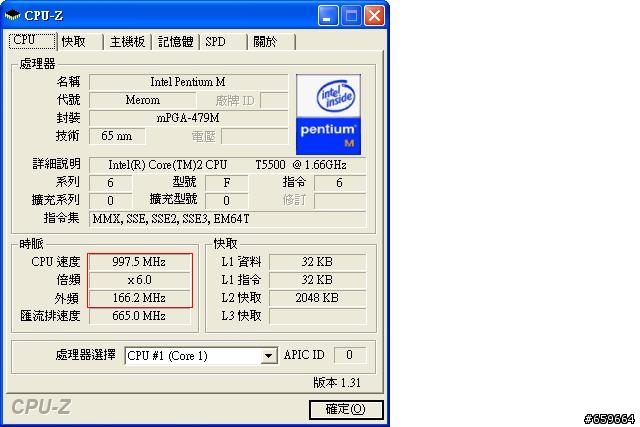Expand the 處理器選擇 dropdown arrow

click(x=268, y=356)
